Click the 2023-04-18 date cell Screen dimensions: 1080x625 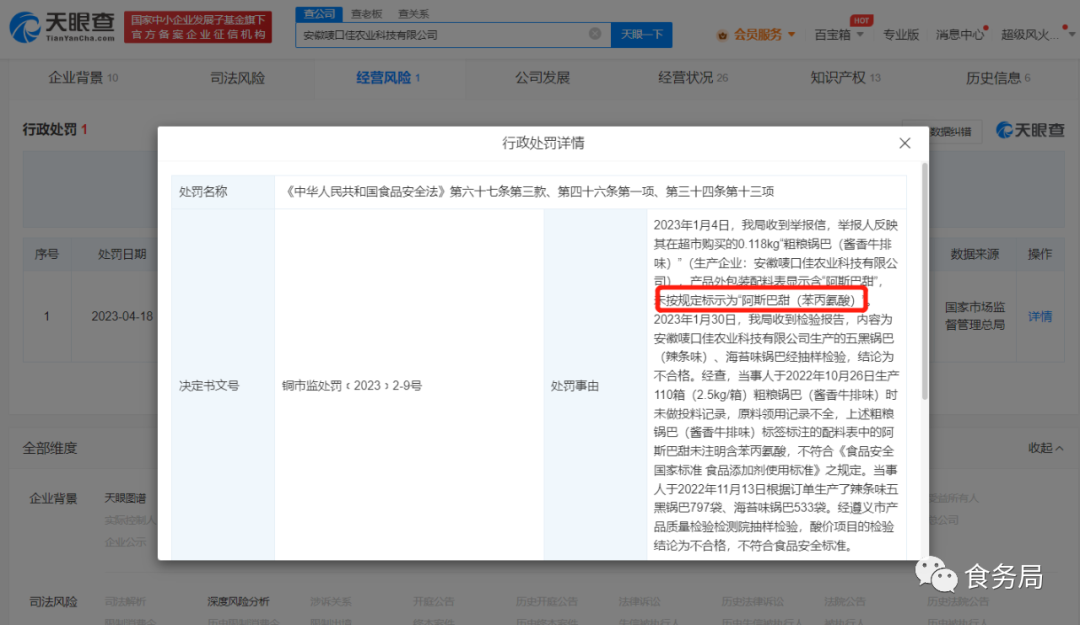point(122,316)
